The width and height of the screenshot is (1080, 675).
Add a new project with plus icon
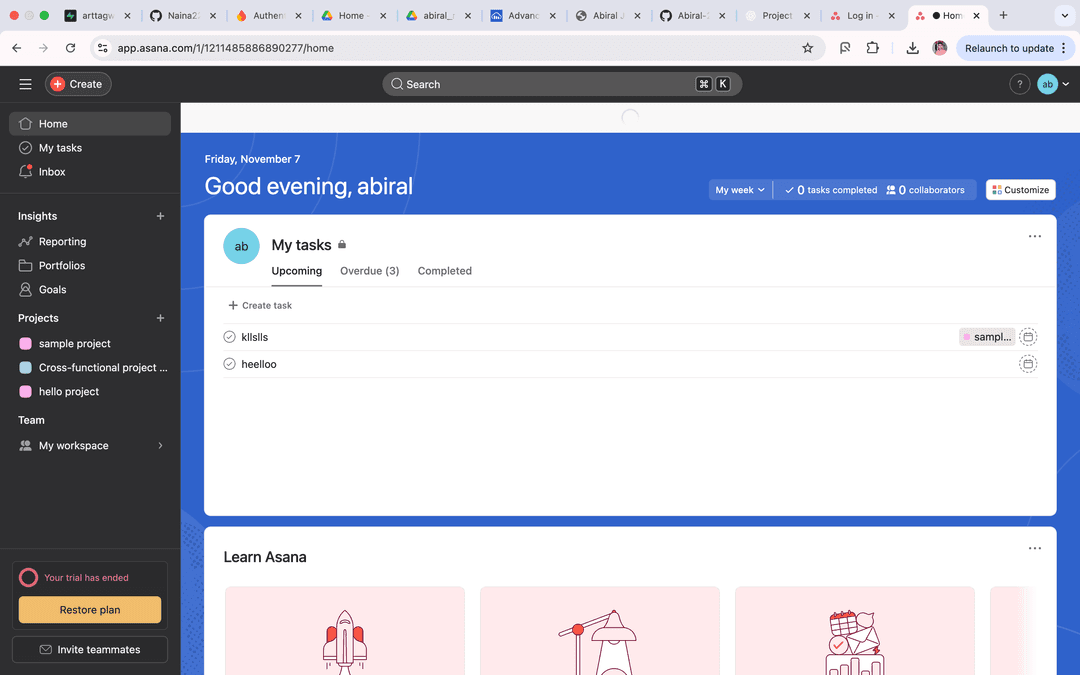160,318
